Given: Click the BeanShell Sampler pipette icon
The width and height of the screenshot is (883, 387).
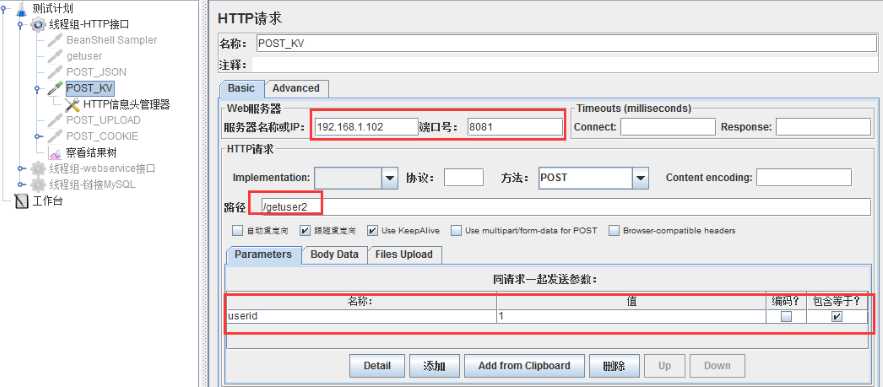Looking at the screenshot, I should (55, 41).
